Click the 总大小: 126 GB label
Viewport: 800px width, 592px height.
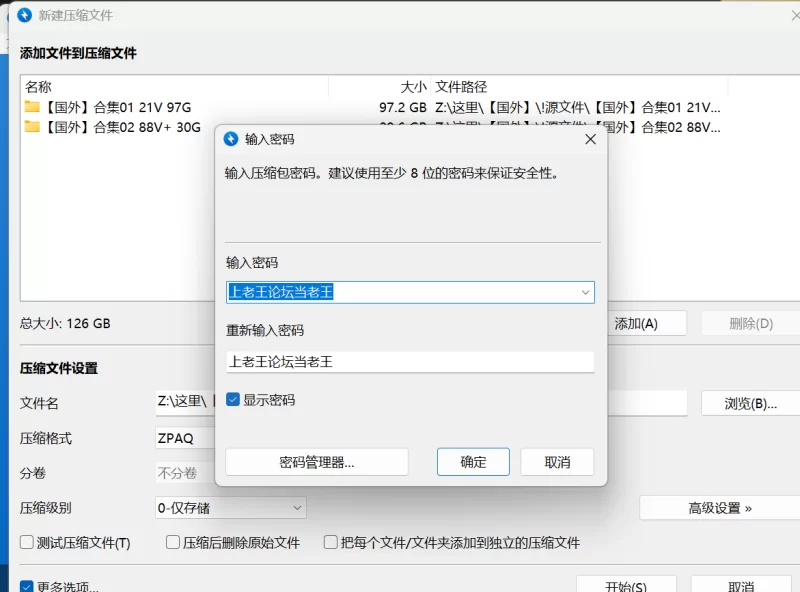click(x=65, y=323)
